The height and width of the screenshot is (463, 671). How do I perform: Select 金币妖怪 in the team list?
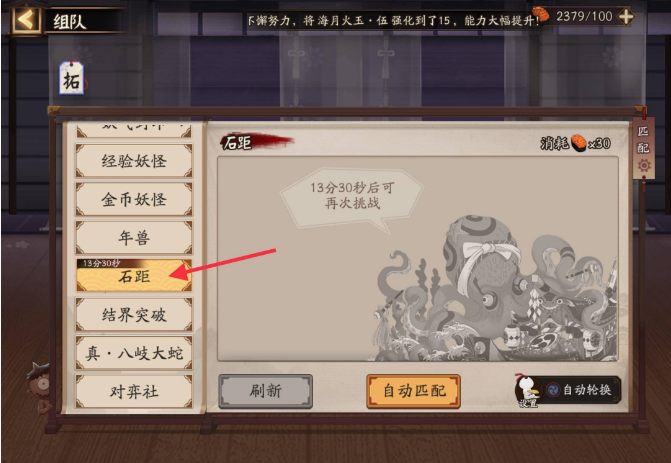pos(134,199)
